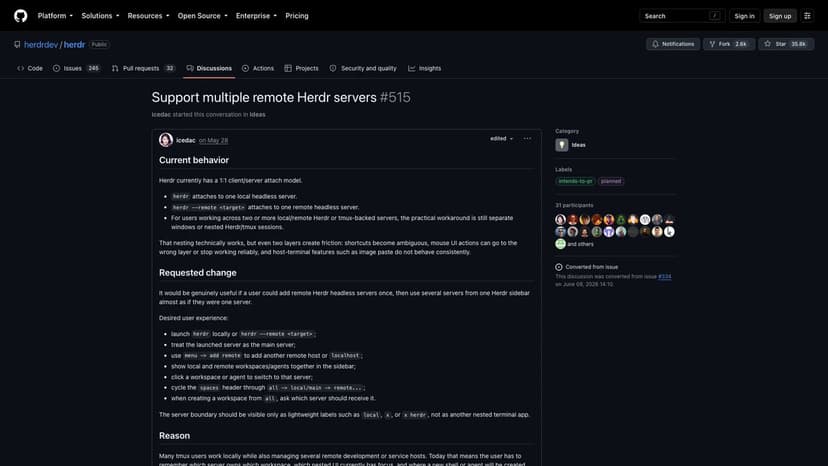Viewport: 828px width, 466px height.
Task: Switch to the Issues tab
Action: (77, 68)
